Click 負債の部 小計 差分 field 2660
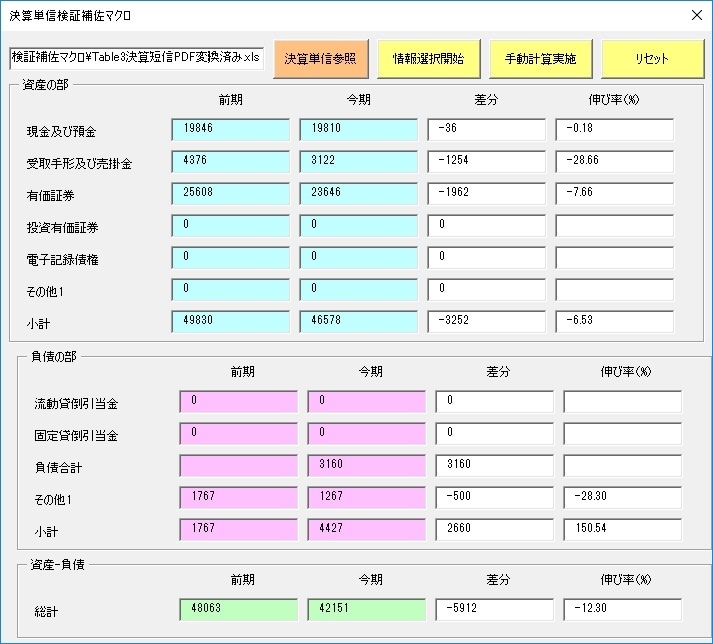The height and width of the screenshot is (644, 713). pos(495,530)
